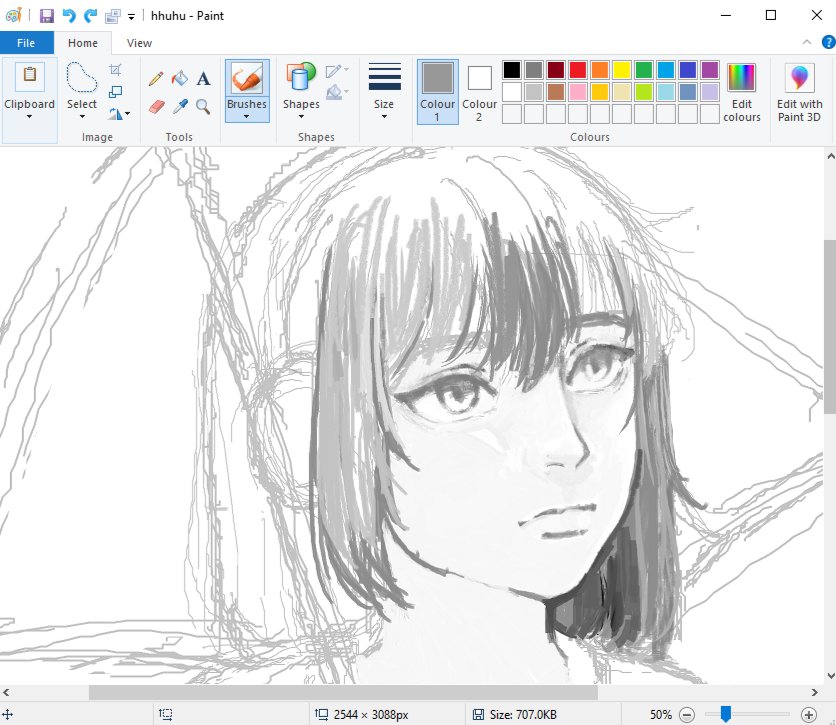Select the Pencil tool
This screenshot has height=725, width=836.
coord(155,77)
